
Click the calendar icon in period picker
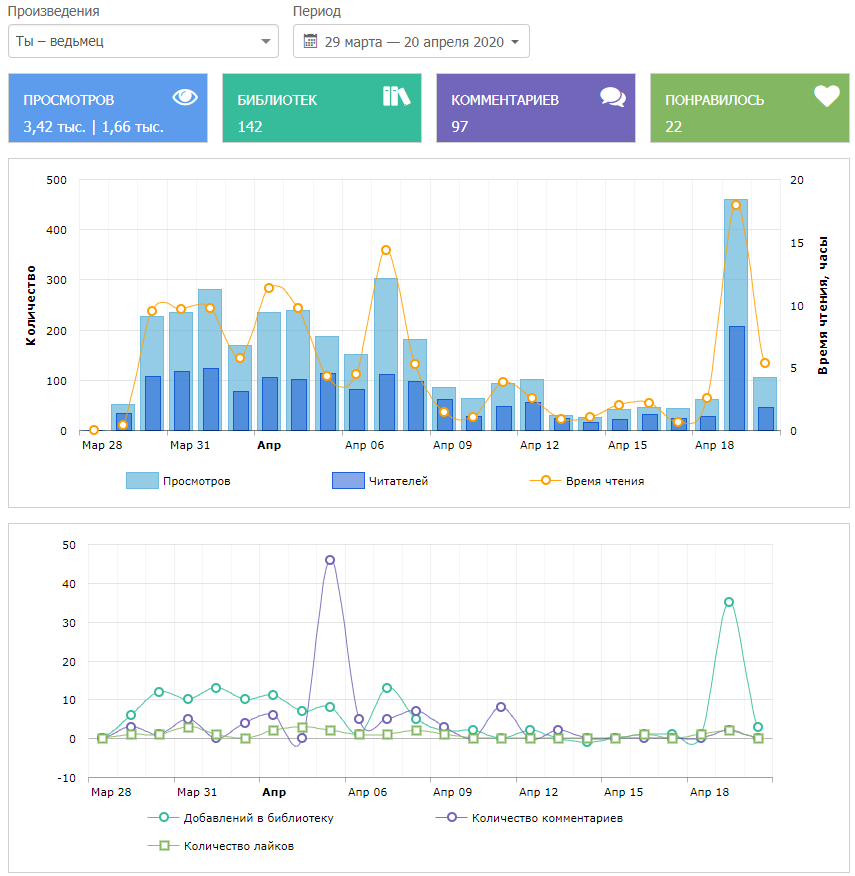pyautogui.click(x=310, y=42)
